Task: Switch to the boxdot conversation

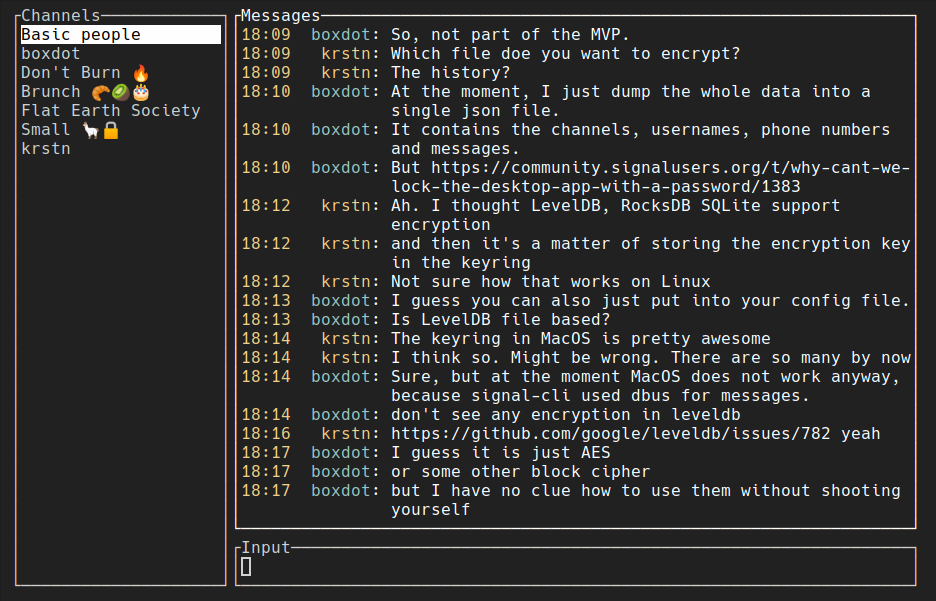Action: click(50, 53)
